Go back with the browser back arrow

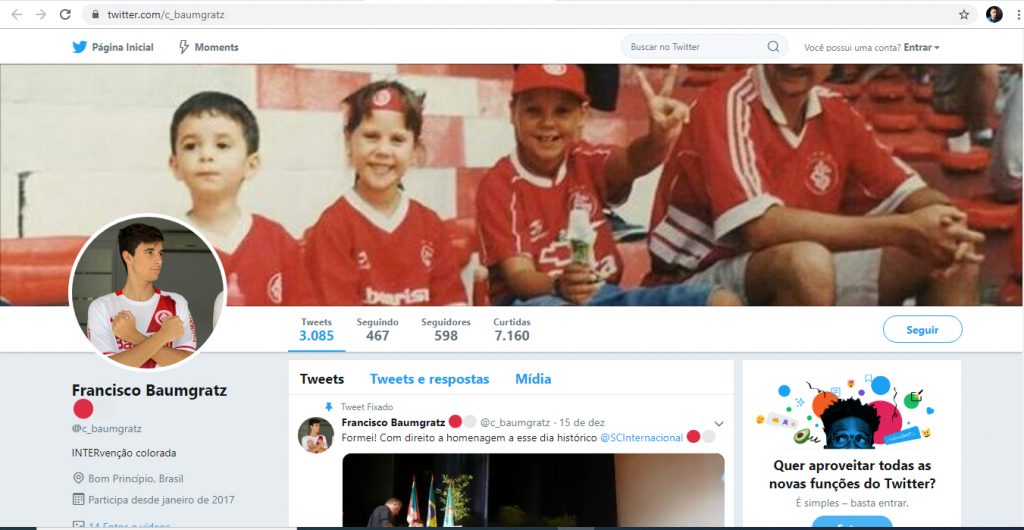pyautogui.click(x=16, y=14)
